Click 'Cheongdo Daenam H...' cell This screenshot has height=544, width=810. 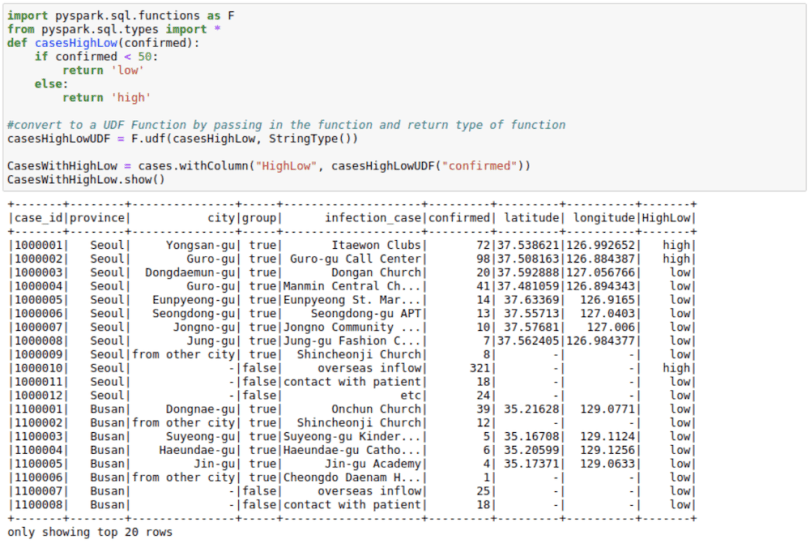pos(352,477)
